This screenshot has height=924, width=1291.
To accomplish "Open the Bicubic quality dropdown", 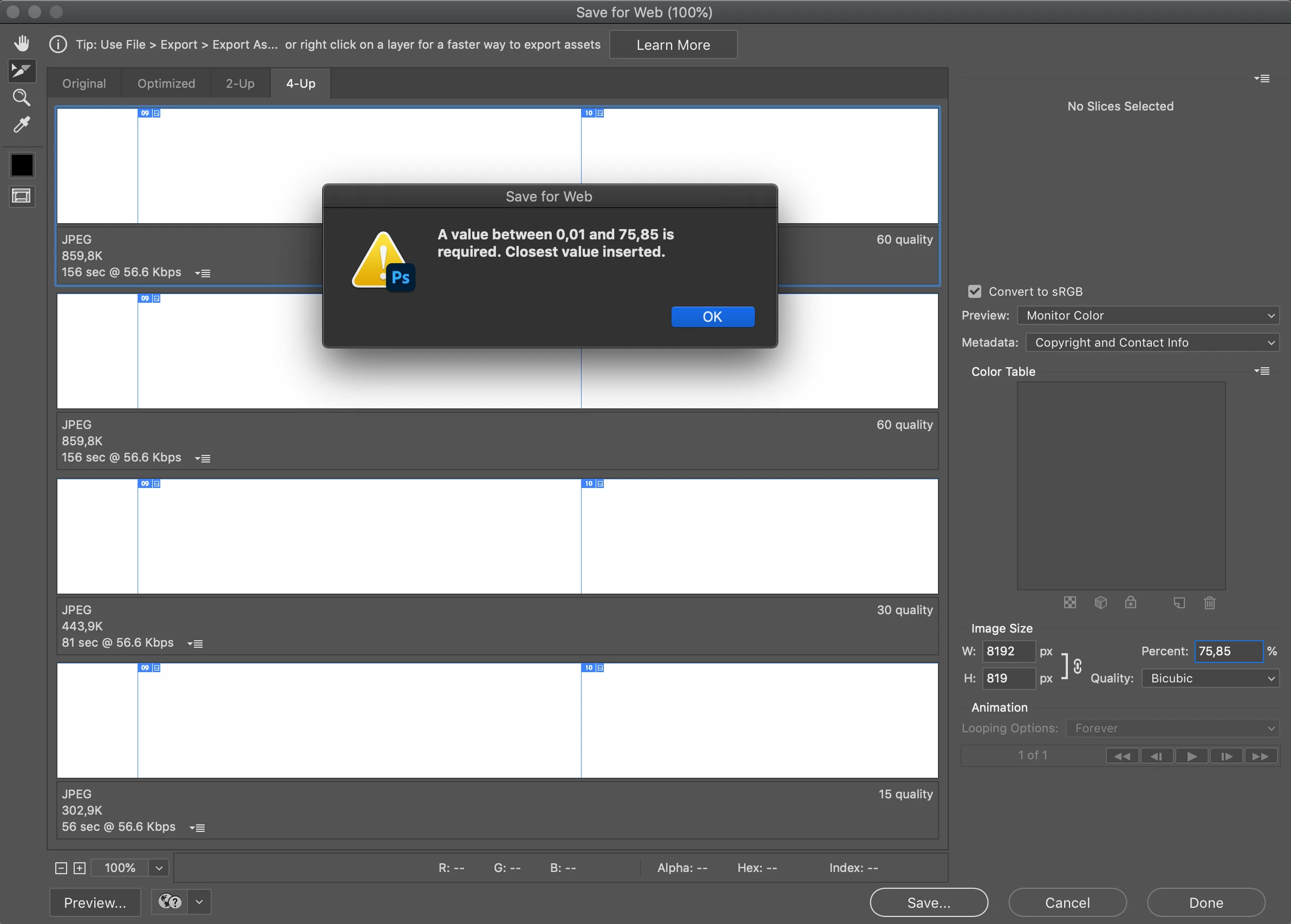I will click(1210, 678).
